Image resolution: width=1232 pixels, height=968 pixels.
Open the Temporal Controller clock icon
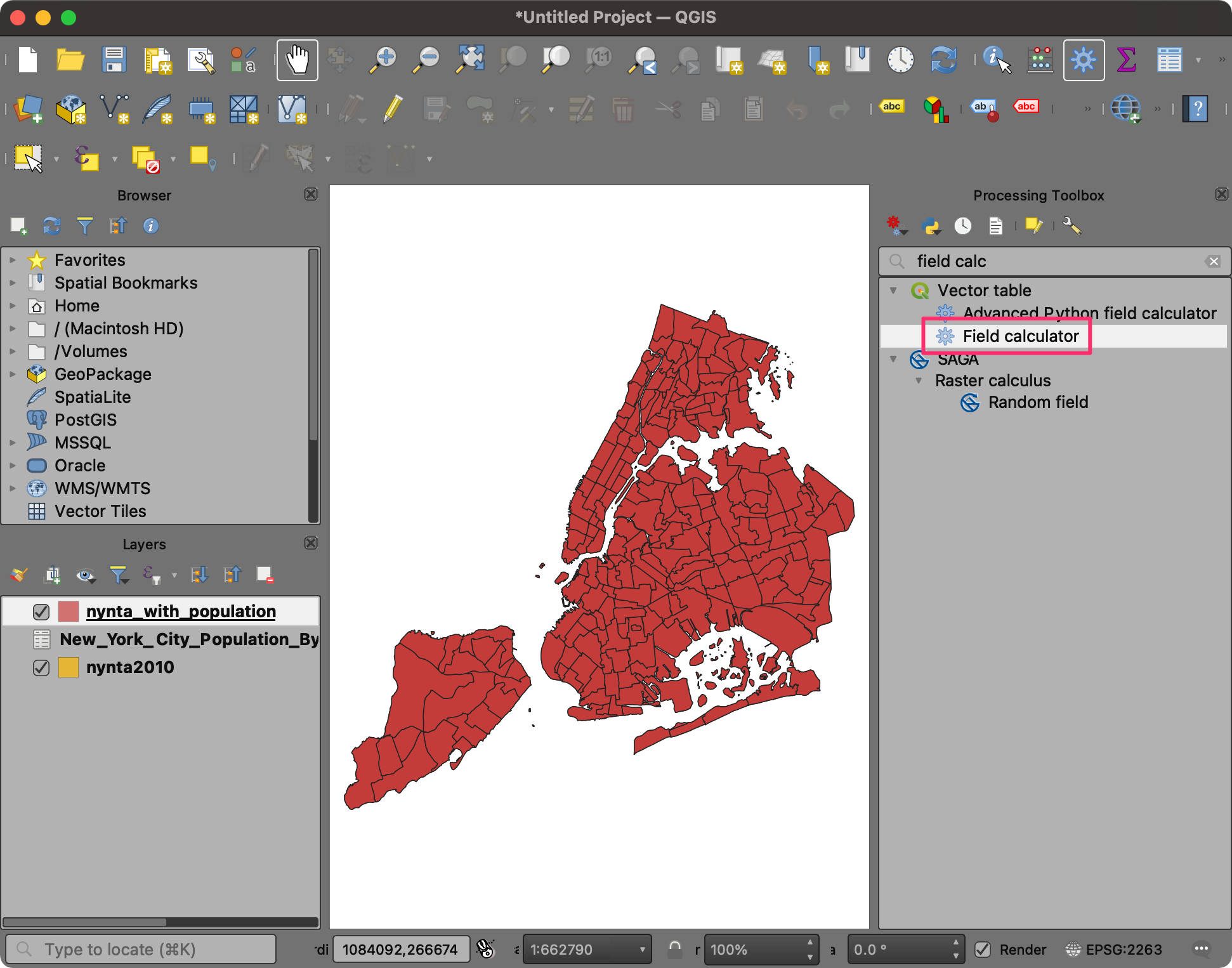click(x=900, y=60)
